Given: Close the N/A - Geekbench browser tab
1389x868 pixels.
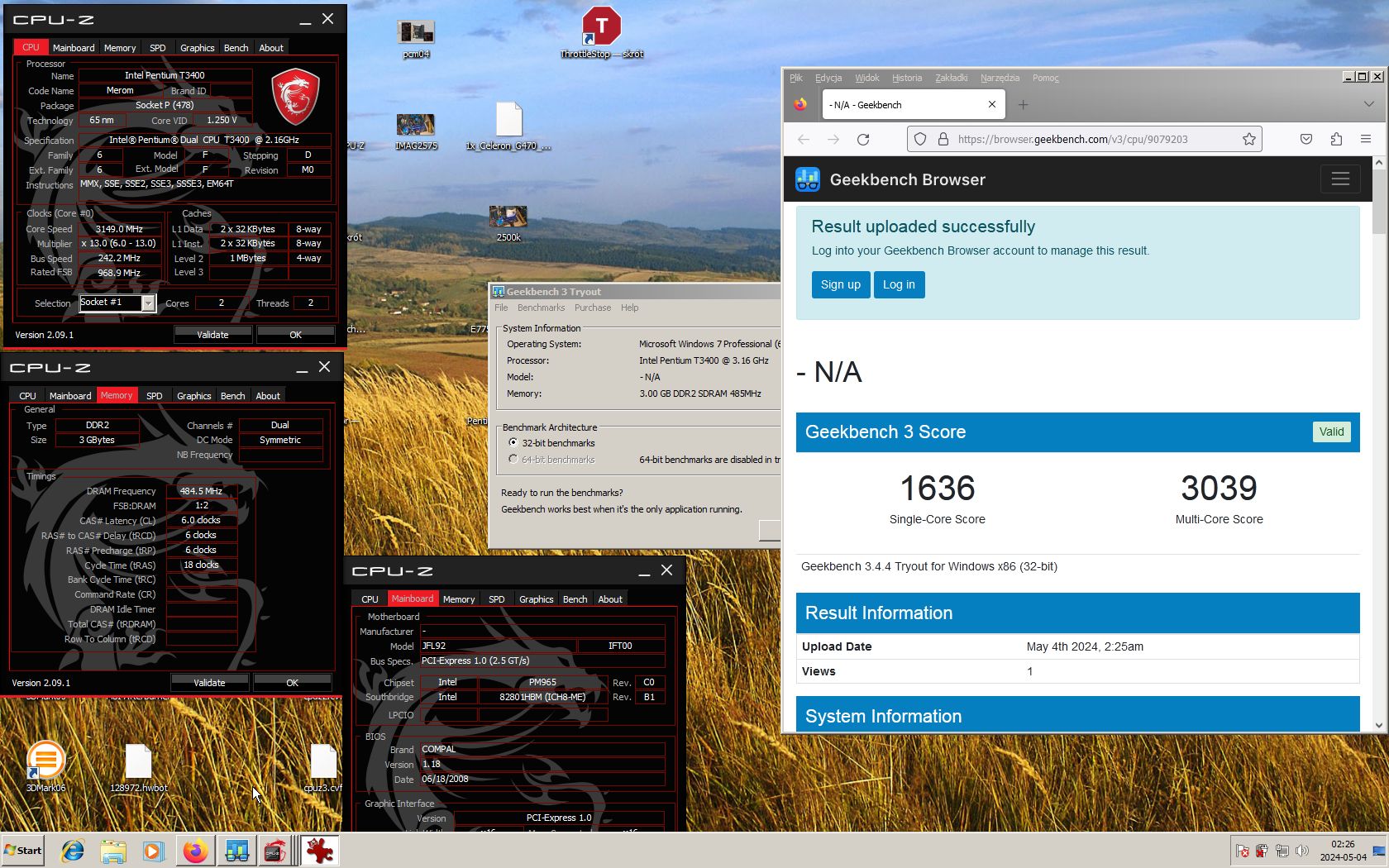Looking at the screenshot, I should click(992, 105).
